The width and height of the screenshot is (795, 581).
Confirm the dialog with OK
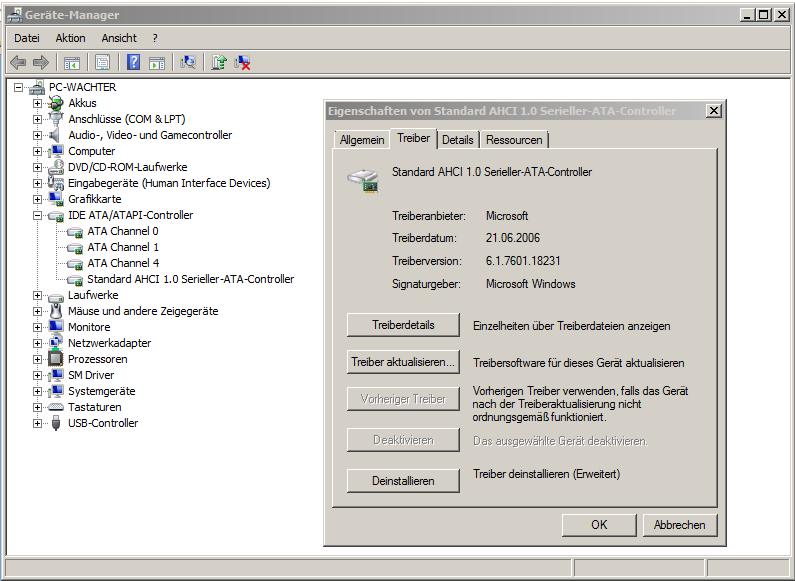[599, 525]
